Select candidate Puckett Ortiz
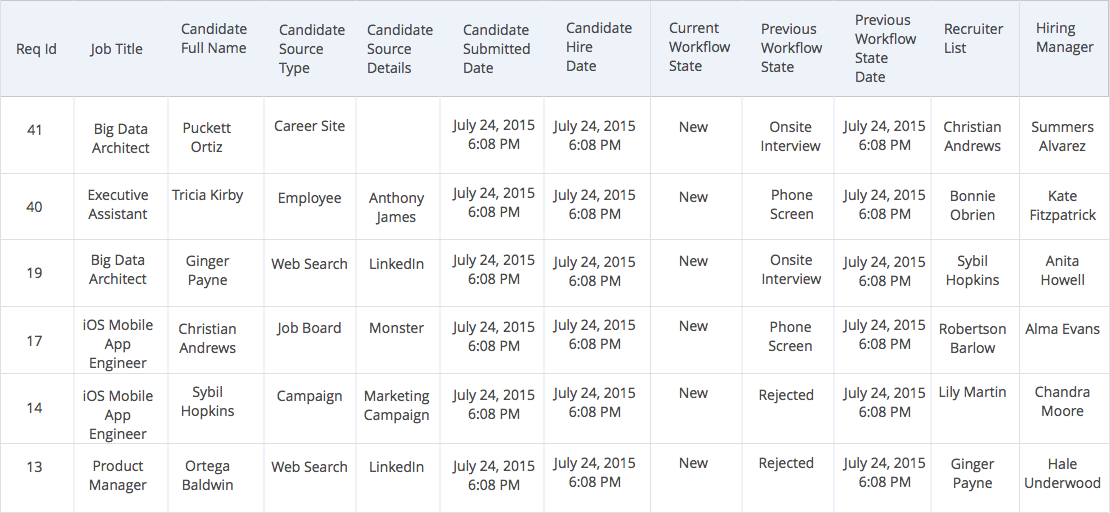 [x=207, y=137]
